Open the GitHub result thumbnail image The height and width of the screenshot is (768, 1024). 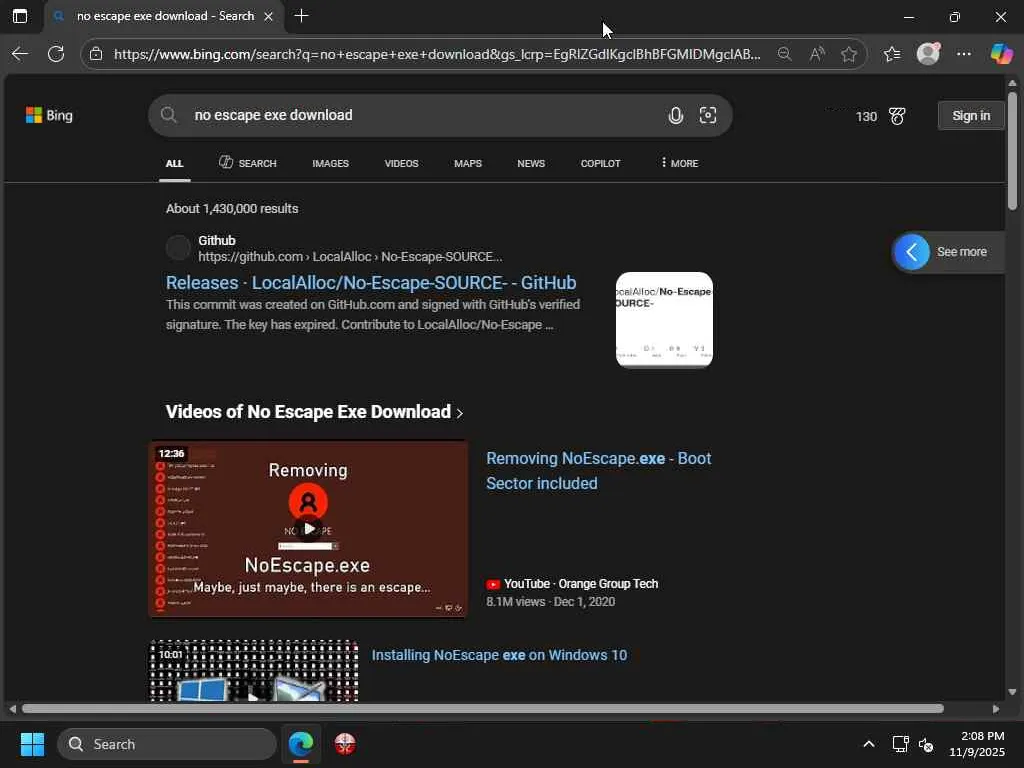tap(664, 319)
